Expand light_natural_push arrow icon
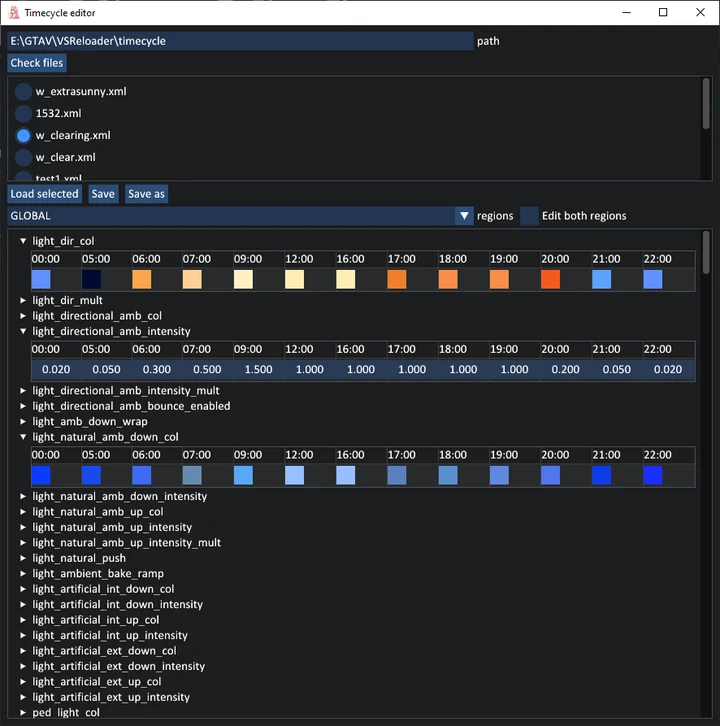 pos(23,558)
